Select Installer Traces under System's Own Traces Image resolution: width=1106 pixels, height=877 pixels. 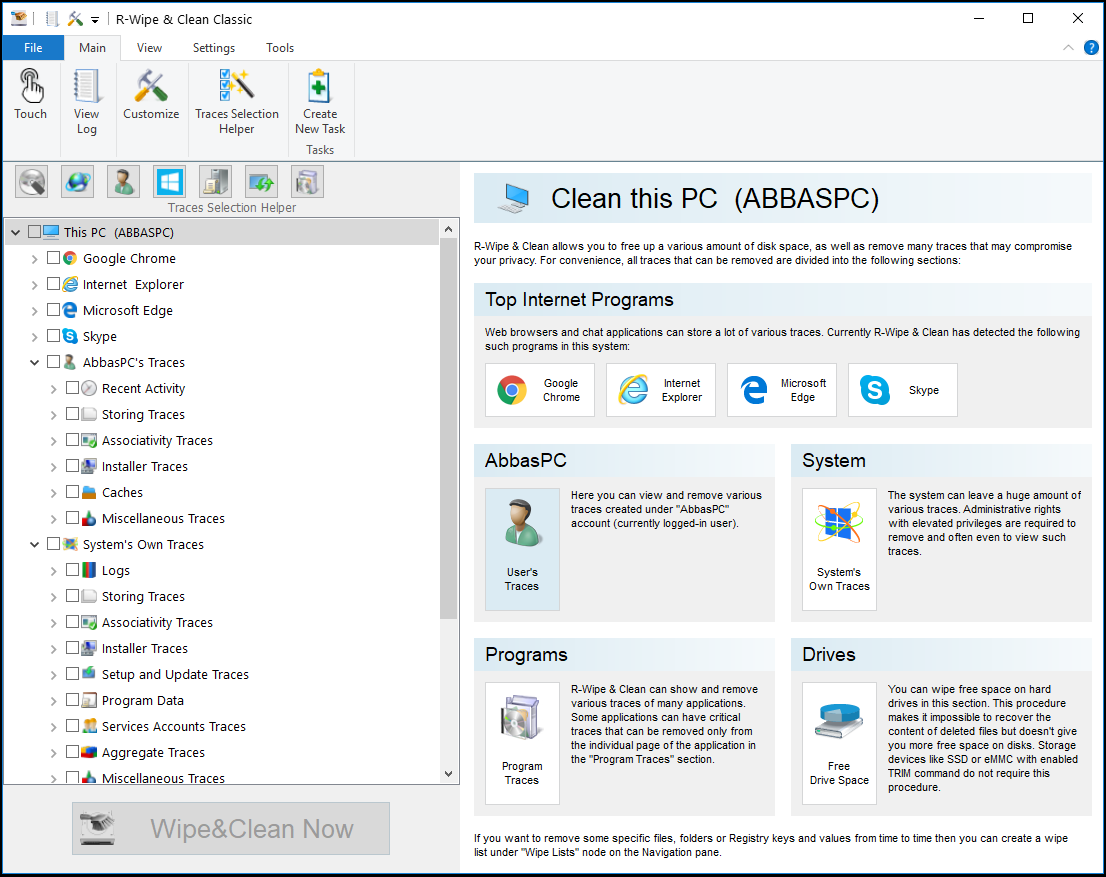[x=145, y=648]
